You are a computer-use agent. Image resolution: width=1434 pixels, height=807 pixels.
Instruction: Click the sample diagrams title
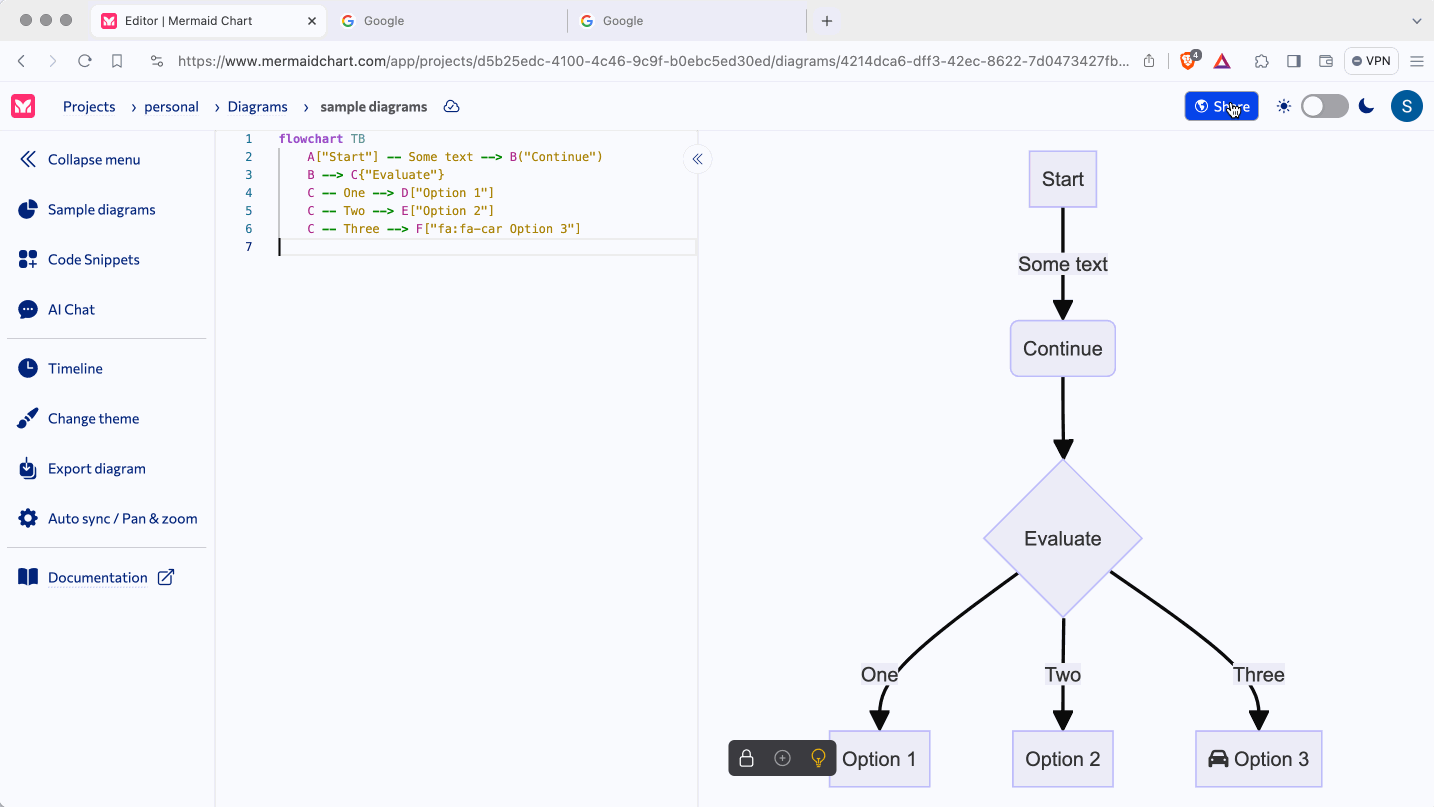373,106
